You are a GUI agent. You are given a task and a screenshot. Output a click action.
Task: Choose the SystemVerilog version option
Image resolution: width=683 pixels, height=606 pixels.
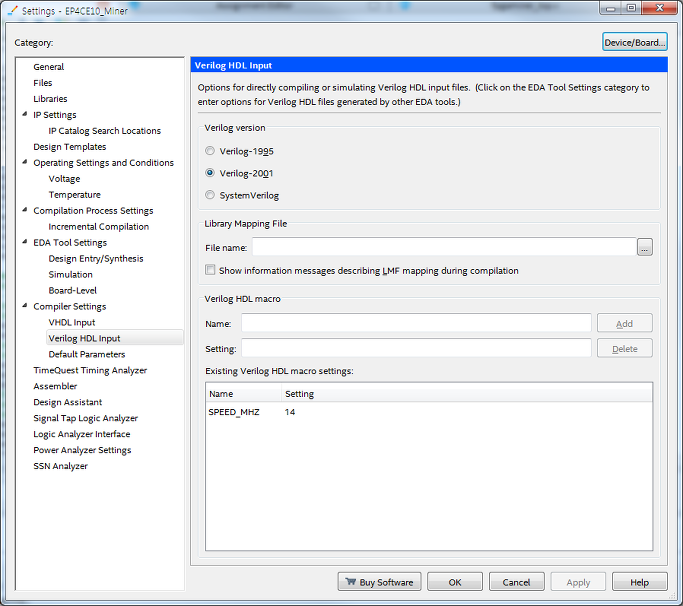210,195
